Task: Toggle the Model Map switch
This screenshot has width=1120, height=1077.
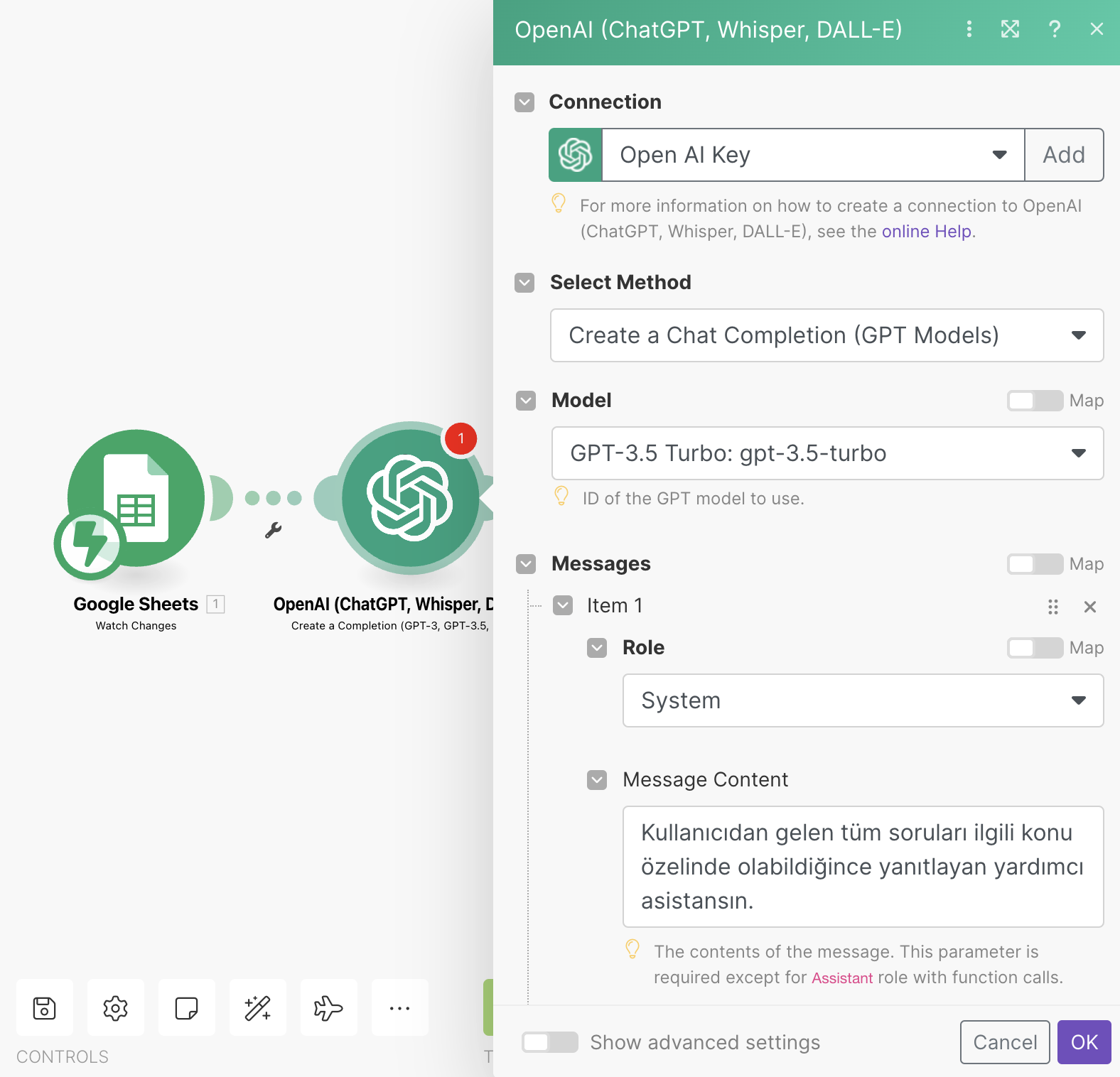Action: coord(1035,401)
